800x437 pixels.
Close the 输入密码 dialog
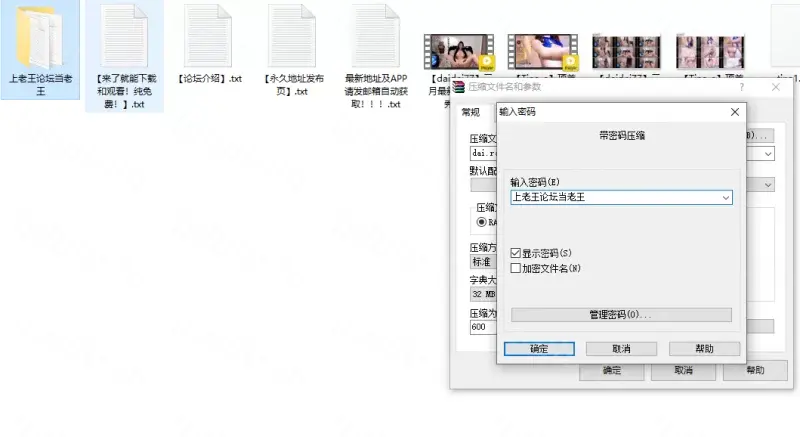click(x=735, y=112)
